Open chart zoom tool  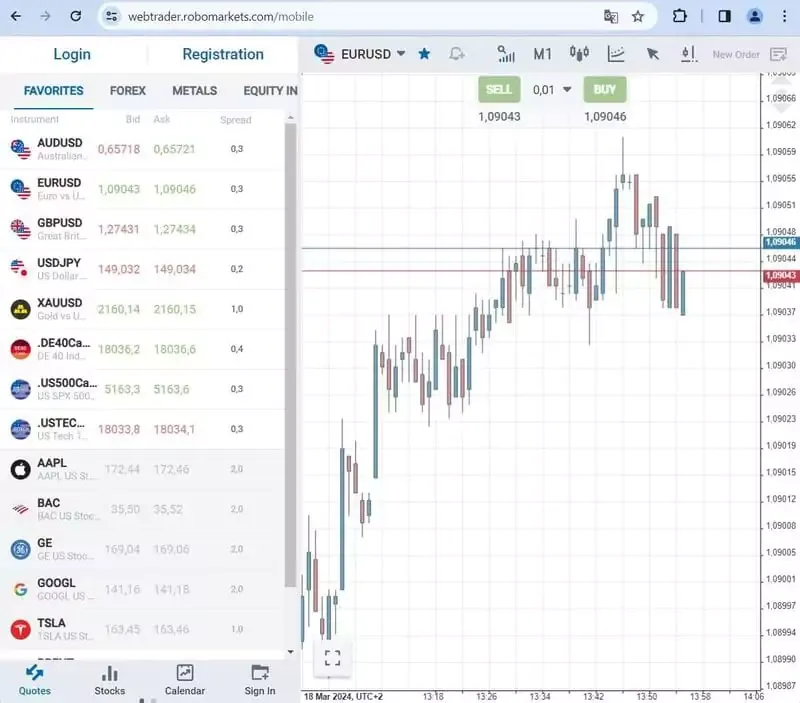pos(506,54)
